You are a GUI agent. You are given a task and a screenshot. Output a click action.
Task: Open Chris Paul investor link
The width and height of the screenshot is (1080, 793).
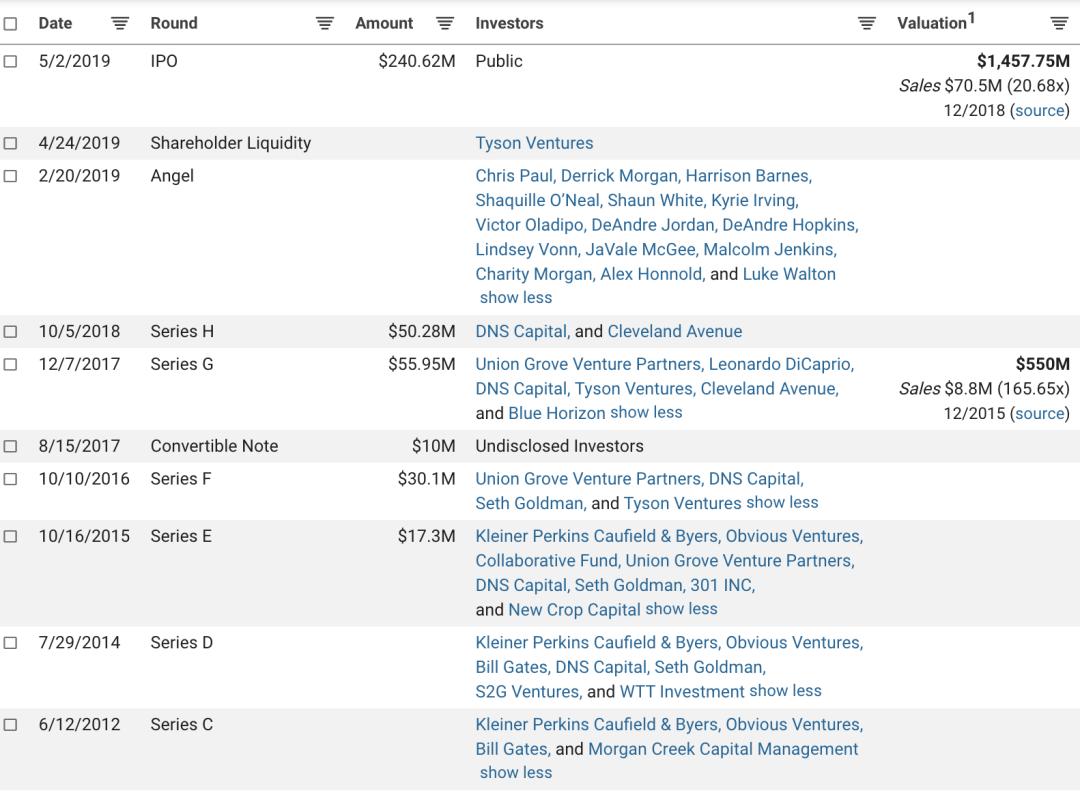[514, 176]
